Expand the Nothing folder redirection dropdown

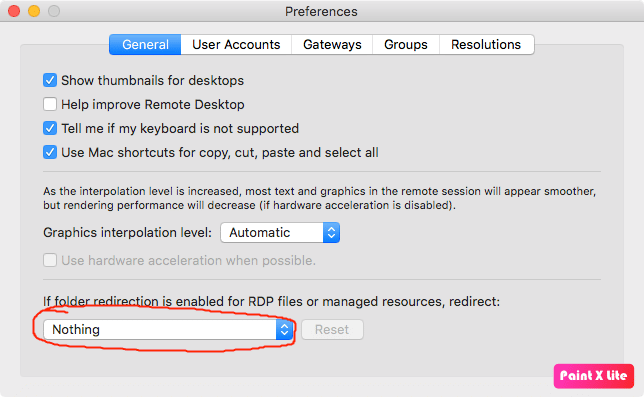[x=168, y=330]
